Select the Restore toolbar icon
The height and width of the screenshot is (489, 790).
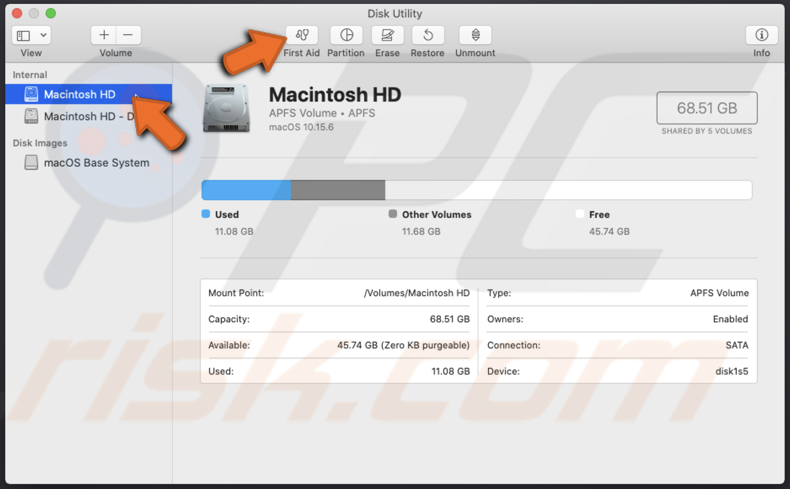coord(427,35)
